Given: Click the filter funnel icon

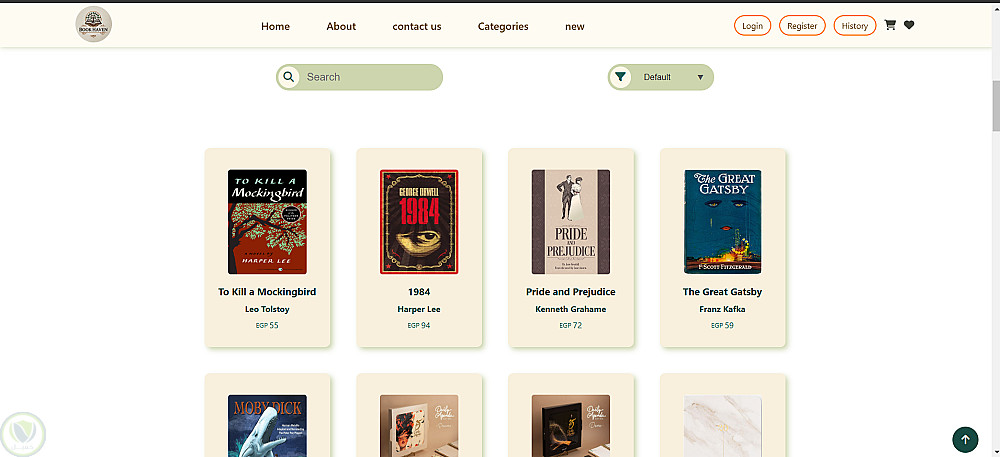Looking at the screenshot, I should coord(620,77).
